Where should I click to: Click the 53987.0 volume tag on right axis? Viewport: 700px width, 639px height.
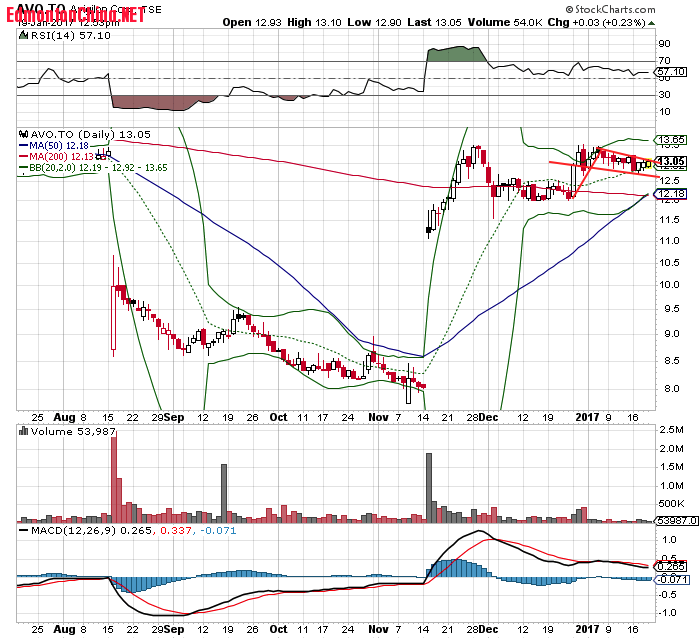click(x=675, y=521)
